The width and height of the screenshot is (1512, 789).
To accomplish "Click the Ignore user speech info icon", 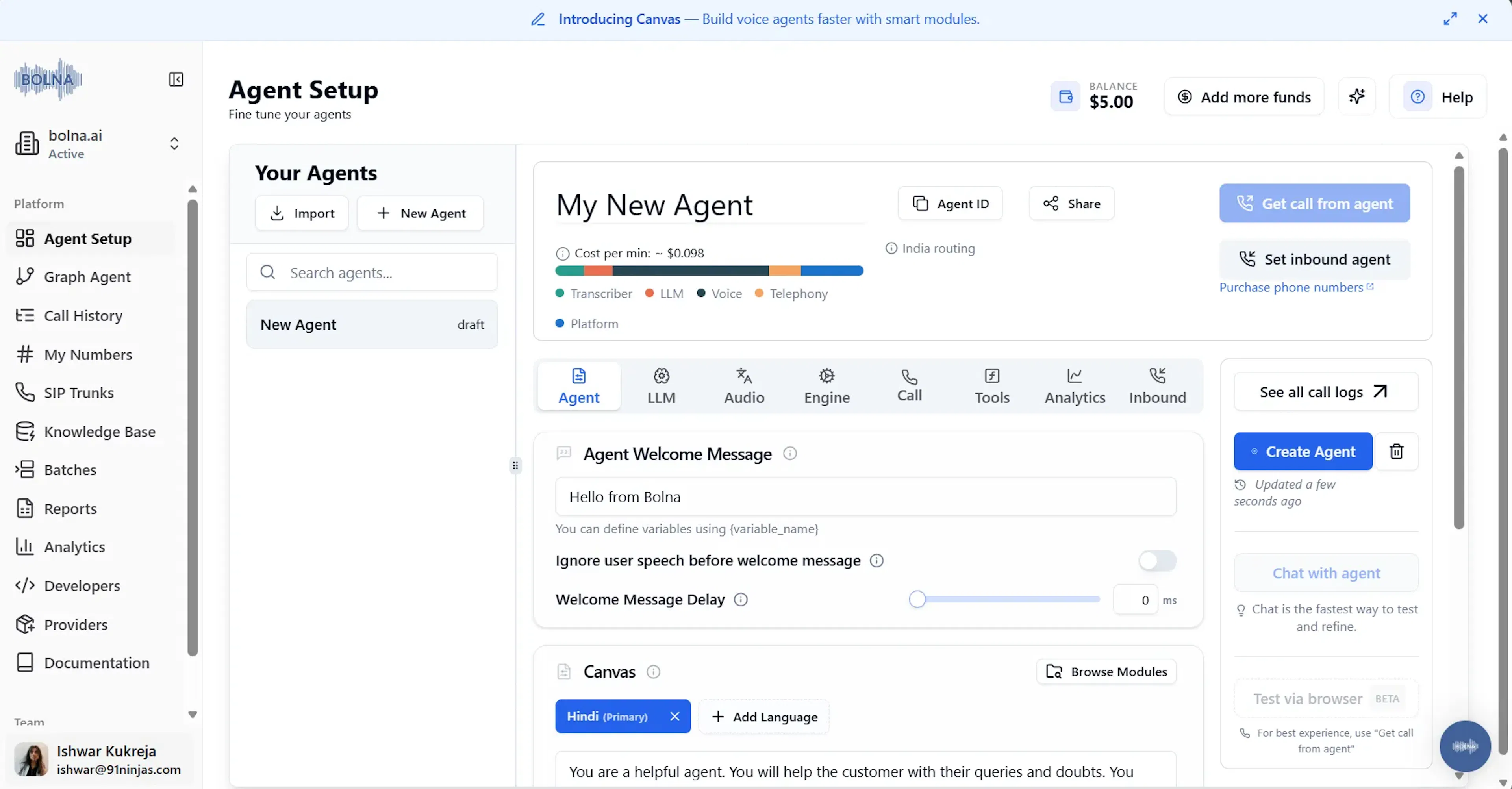I will [x=876, y=561].
